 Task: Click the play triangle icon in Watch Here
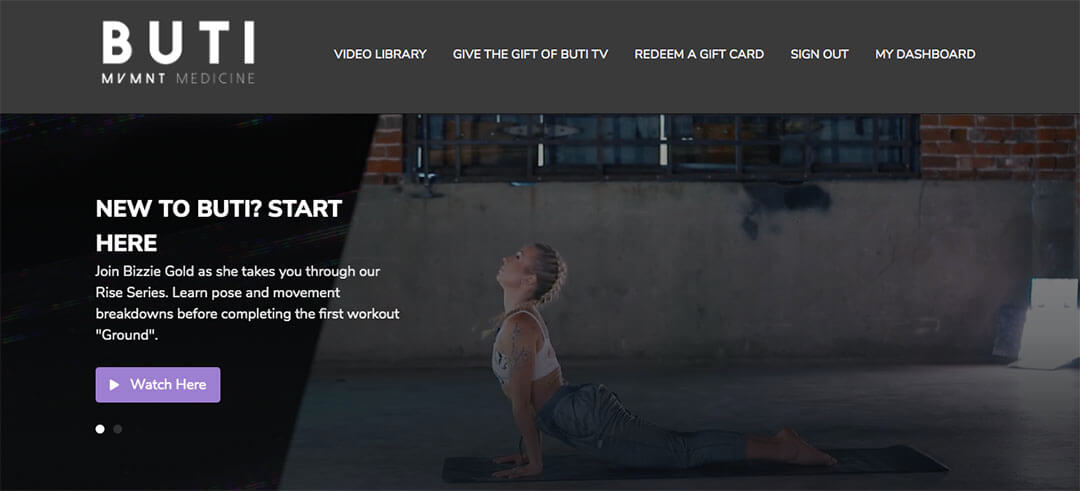point(114,385)
